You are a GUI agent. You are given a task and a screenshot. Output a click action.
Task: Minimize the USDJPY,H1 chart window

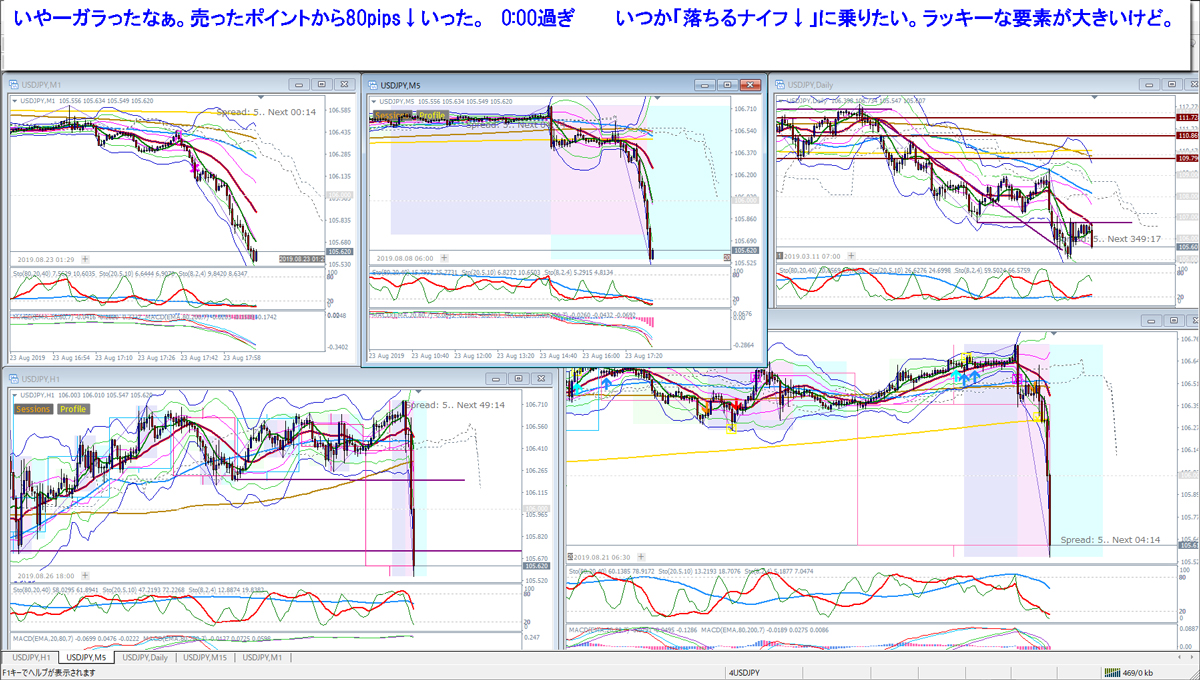(496, 379)
